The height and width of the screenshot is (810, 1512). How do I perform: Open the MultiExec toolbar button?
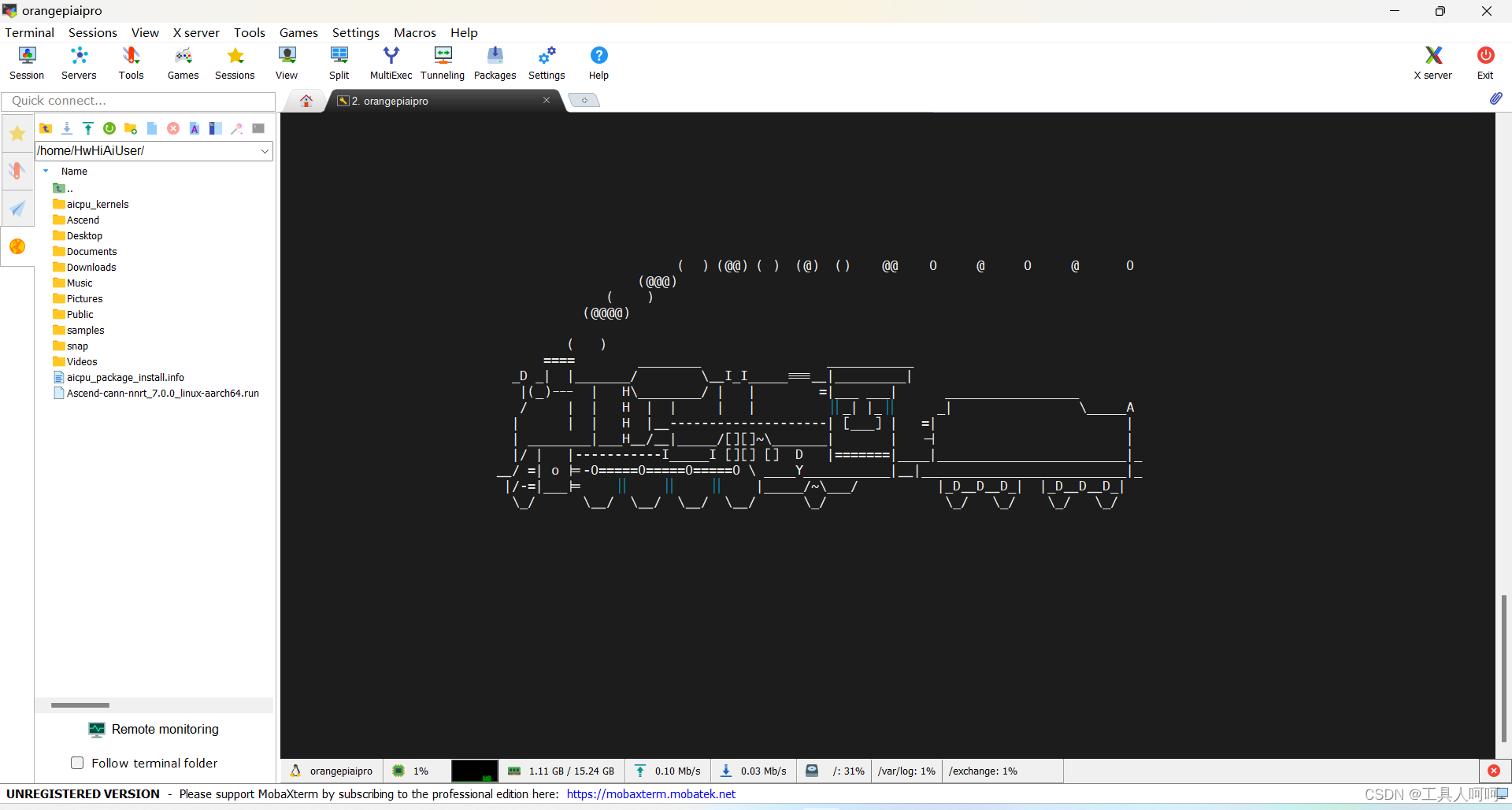pos(391,63)
